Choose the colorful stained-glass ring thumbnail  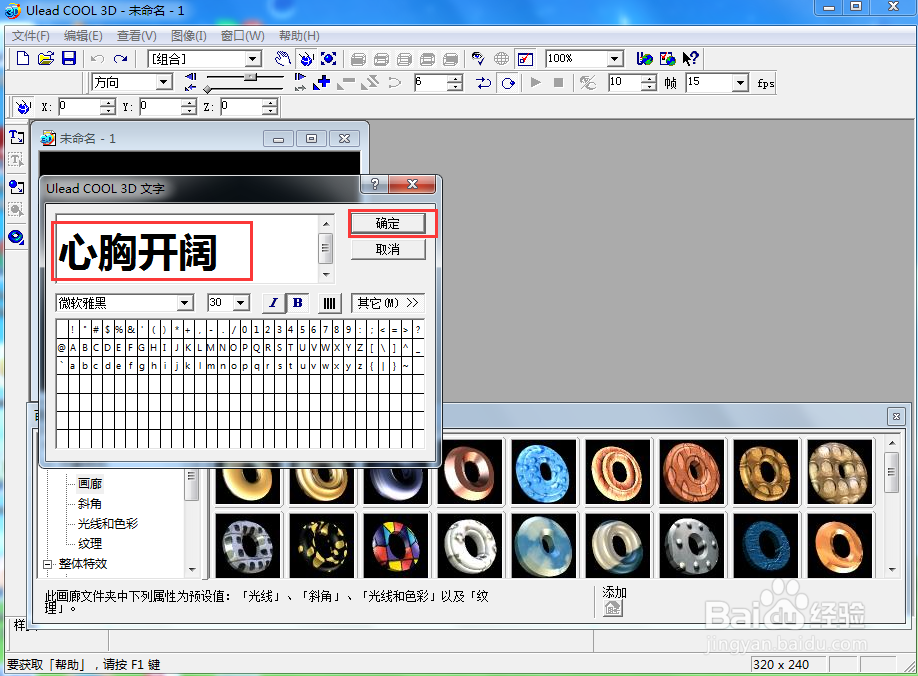pyautogui.click(x=396, y=545)
